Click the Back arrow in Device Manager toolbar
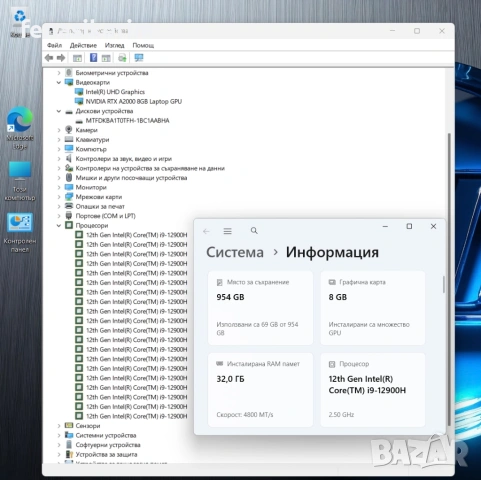 coord(49,58)
